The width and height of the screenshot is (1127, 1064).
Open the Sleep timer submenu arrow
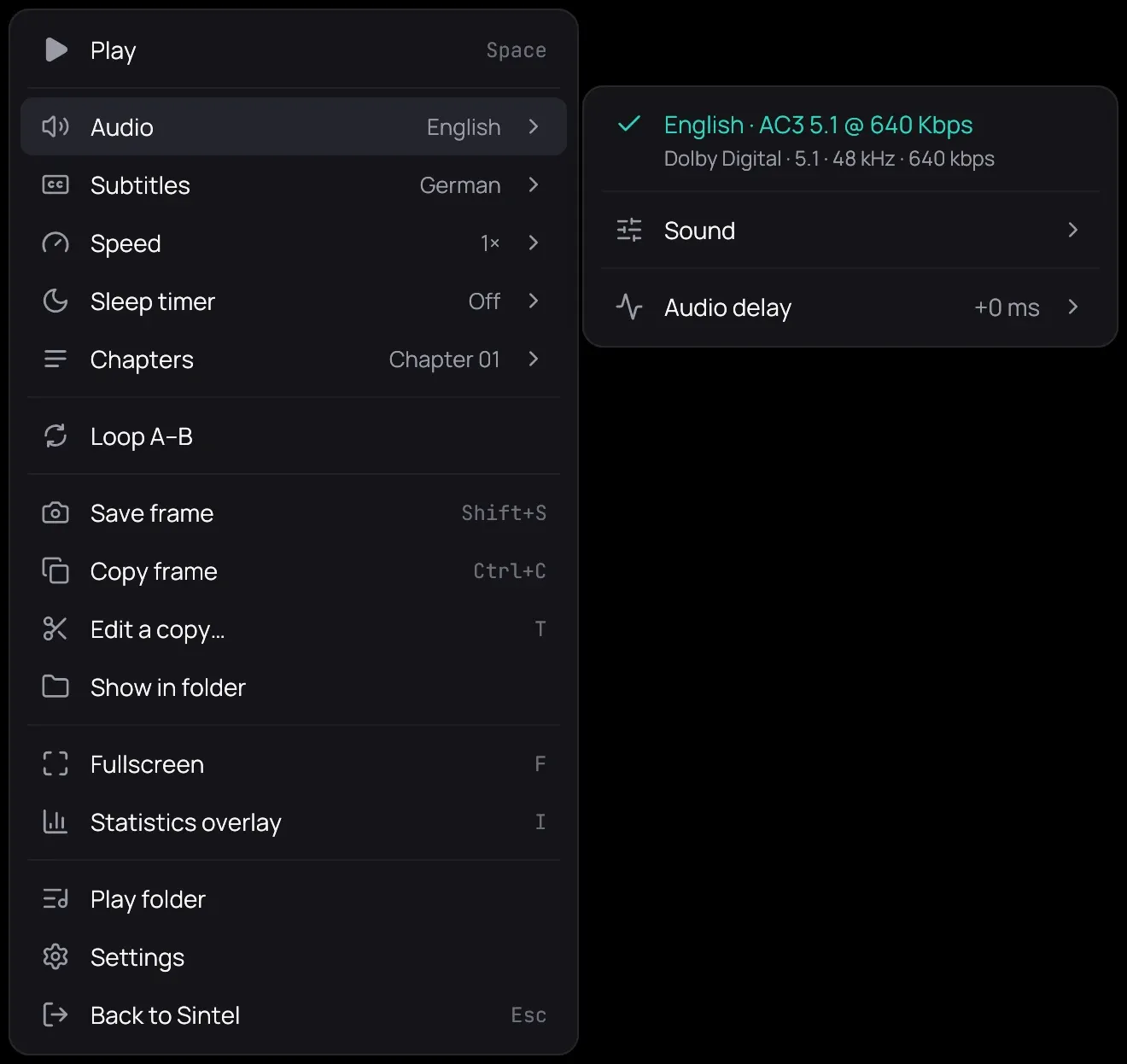click(534, 301)
